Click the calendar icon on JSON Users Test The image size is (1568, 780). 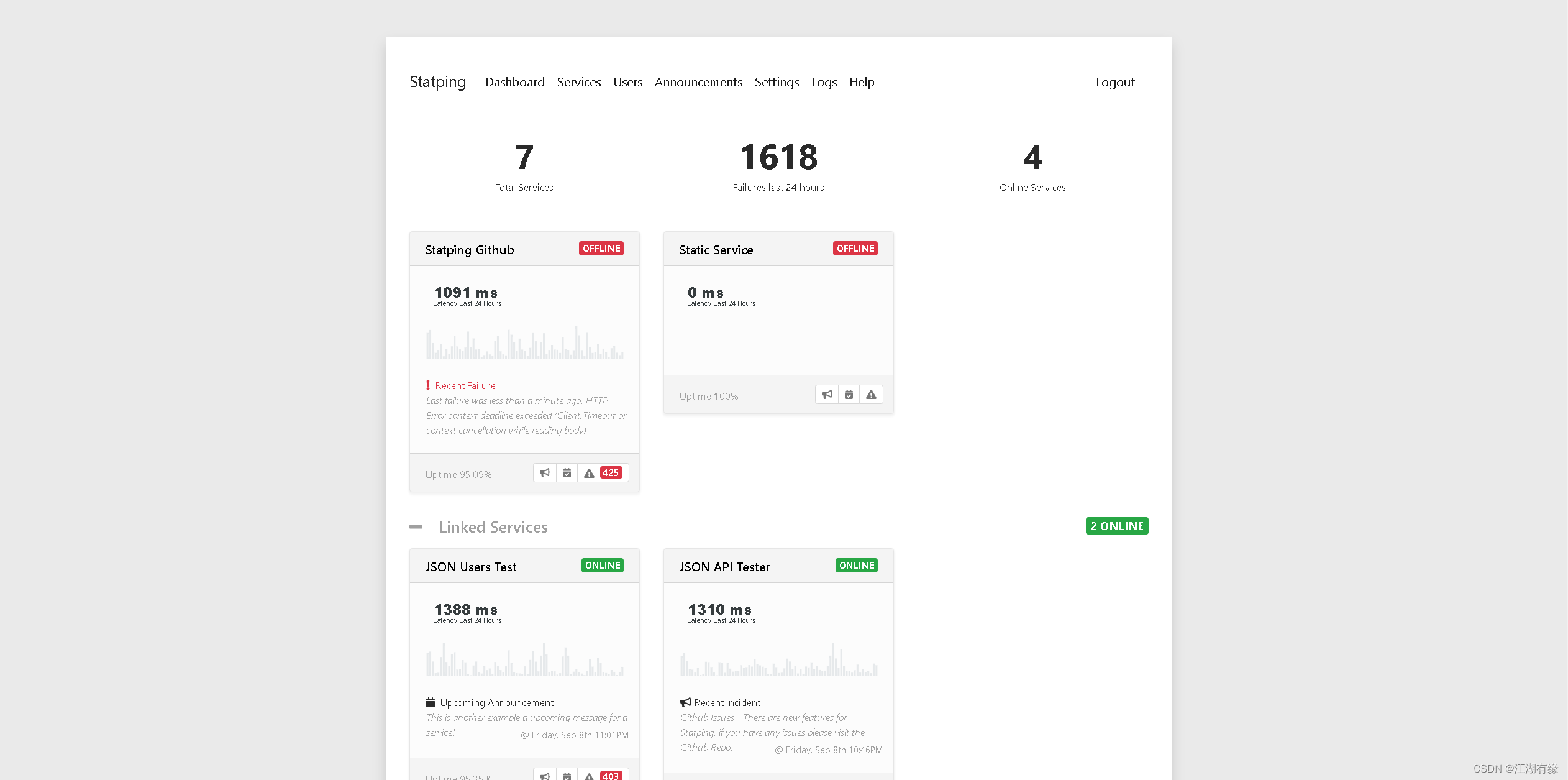[x=568, y=774]
